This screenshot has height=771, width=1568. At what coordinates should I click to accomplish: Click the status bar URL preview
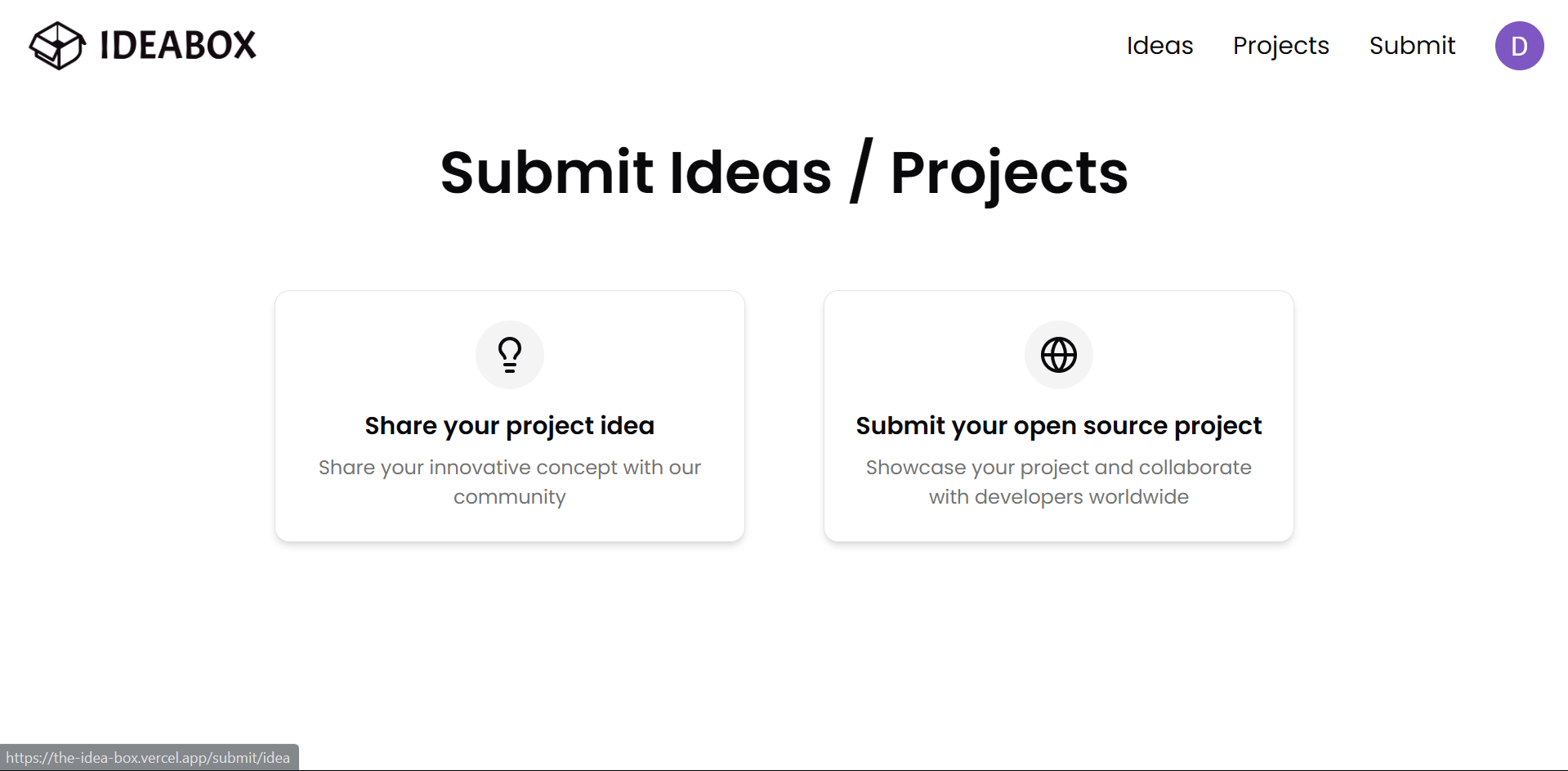[149, 757]
